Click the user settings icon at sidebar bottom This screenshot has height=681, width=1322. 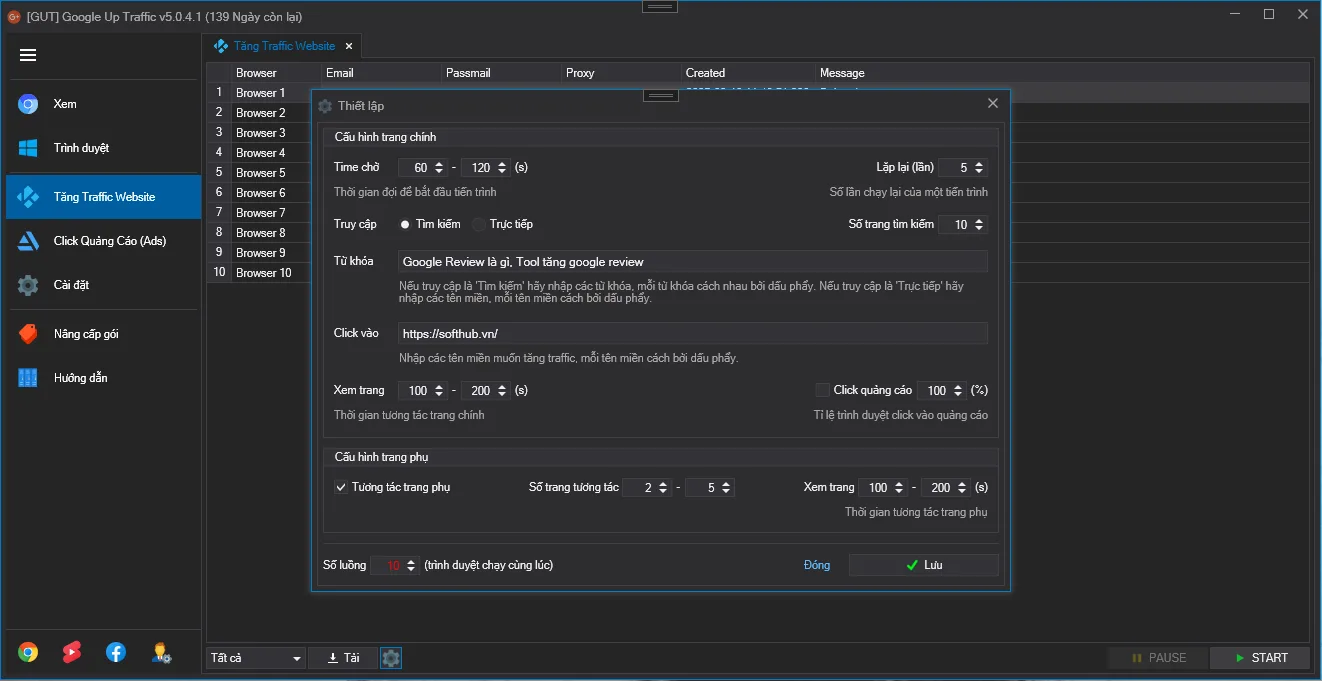[x=161, y=653]
